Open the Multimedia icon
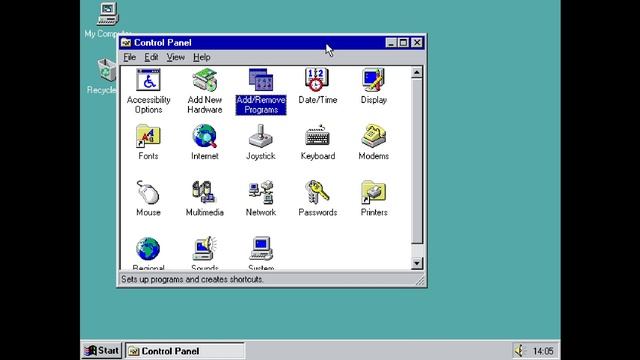The image size is (640, 360). pos(204,192)
